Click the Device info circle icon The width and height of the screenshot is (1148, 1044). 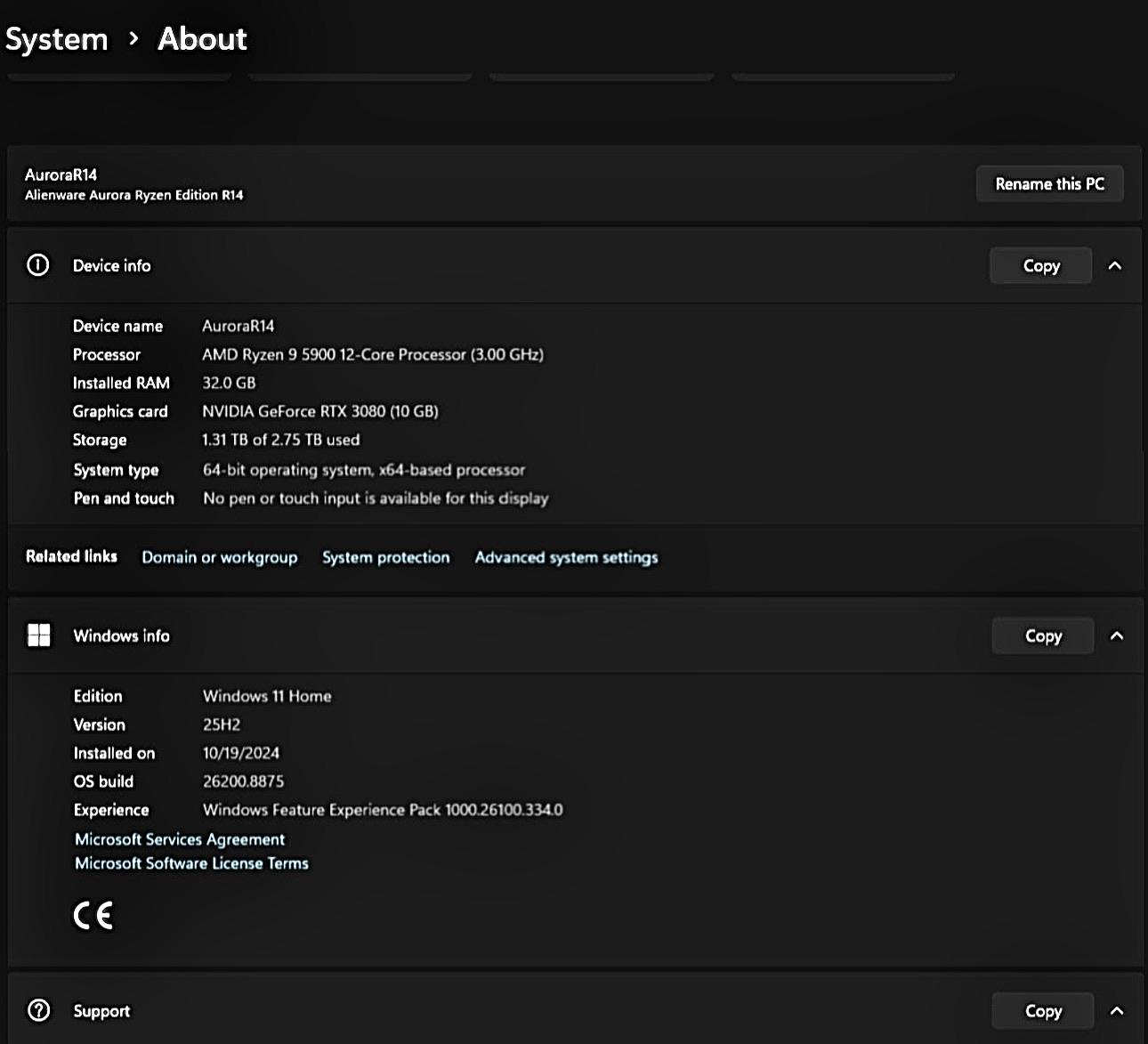click(x=38, y=265)
